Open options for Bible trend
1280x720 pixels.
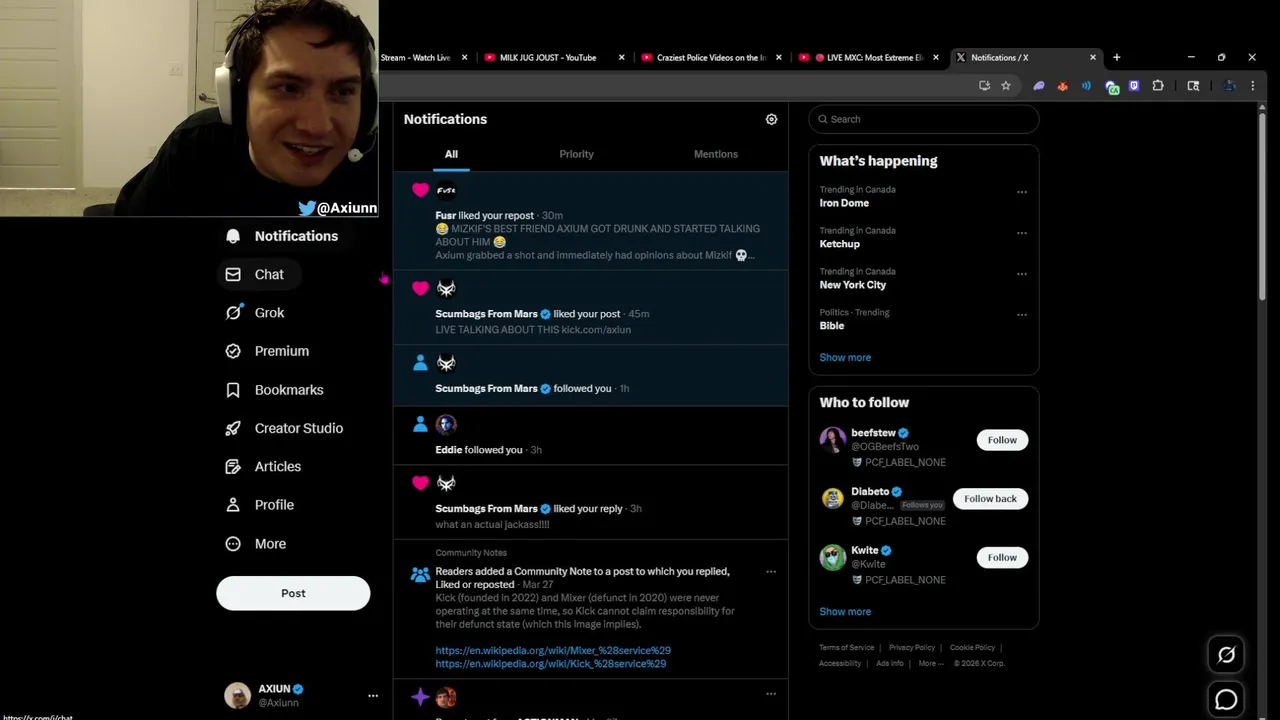(x=1022, y=315)
